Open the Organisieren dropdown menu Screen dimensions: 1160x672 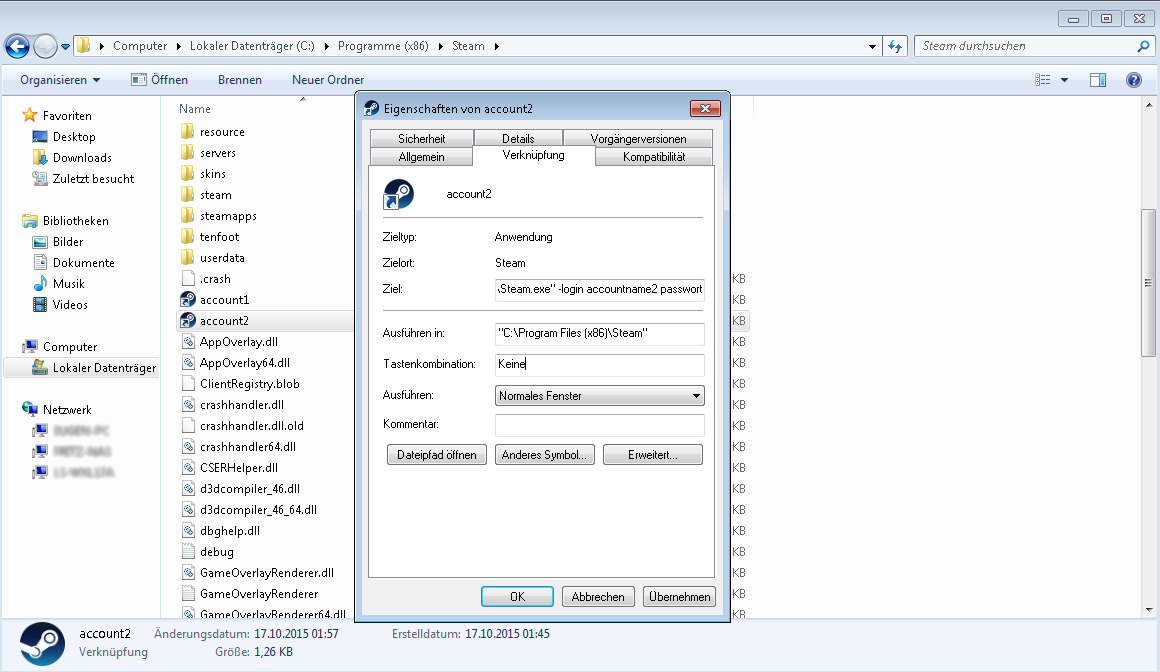click(60, 80)
